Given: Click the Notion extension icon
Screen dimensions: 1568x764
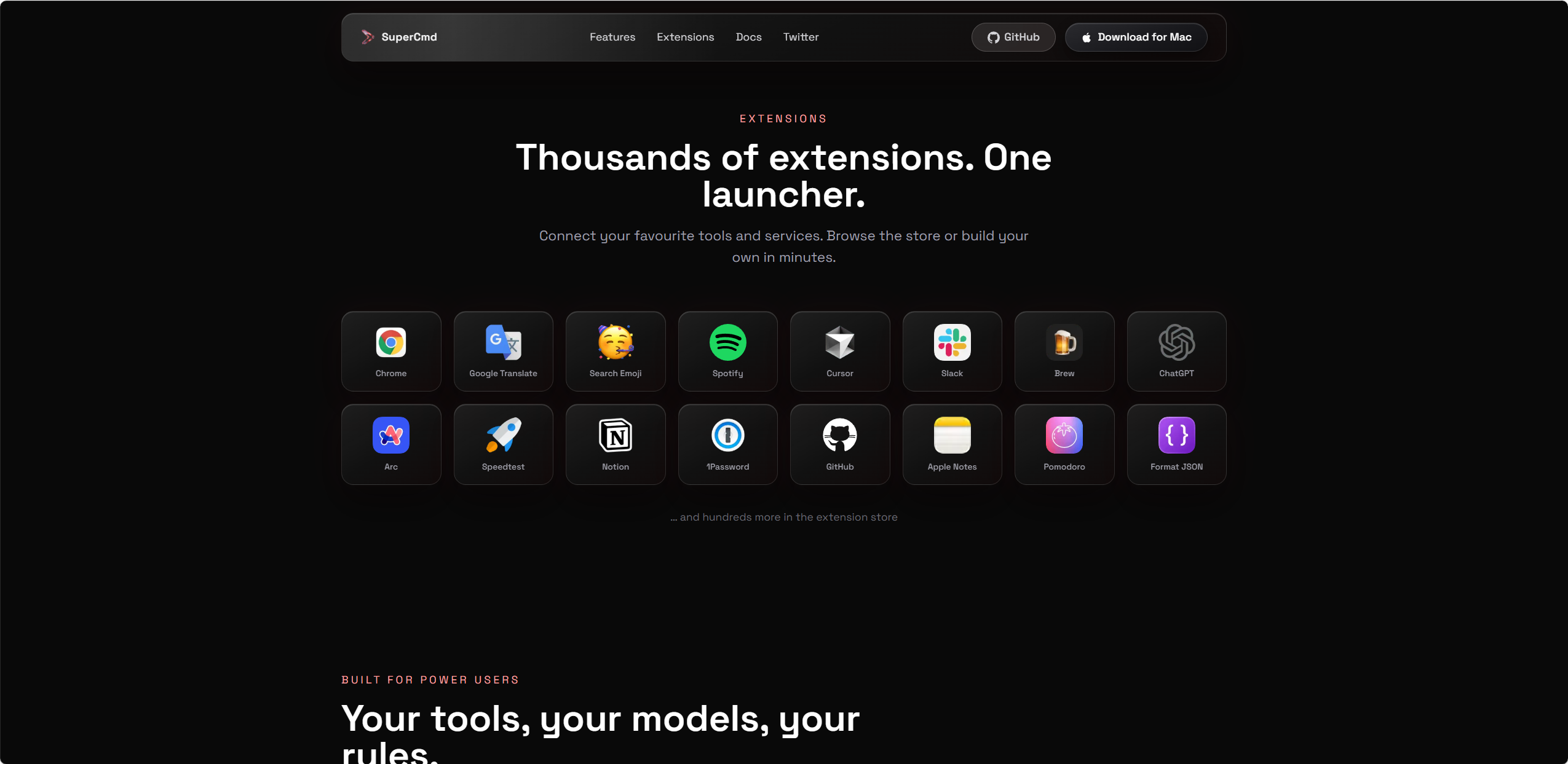Looking at the screenshot, I should [x=616, y=435].
